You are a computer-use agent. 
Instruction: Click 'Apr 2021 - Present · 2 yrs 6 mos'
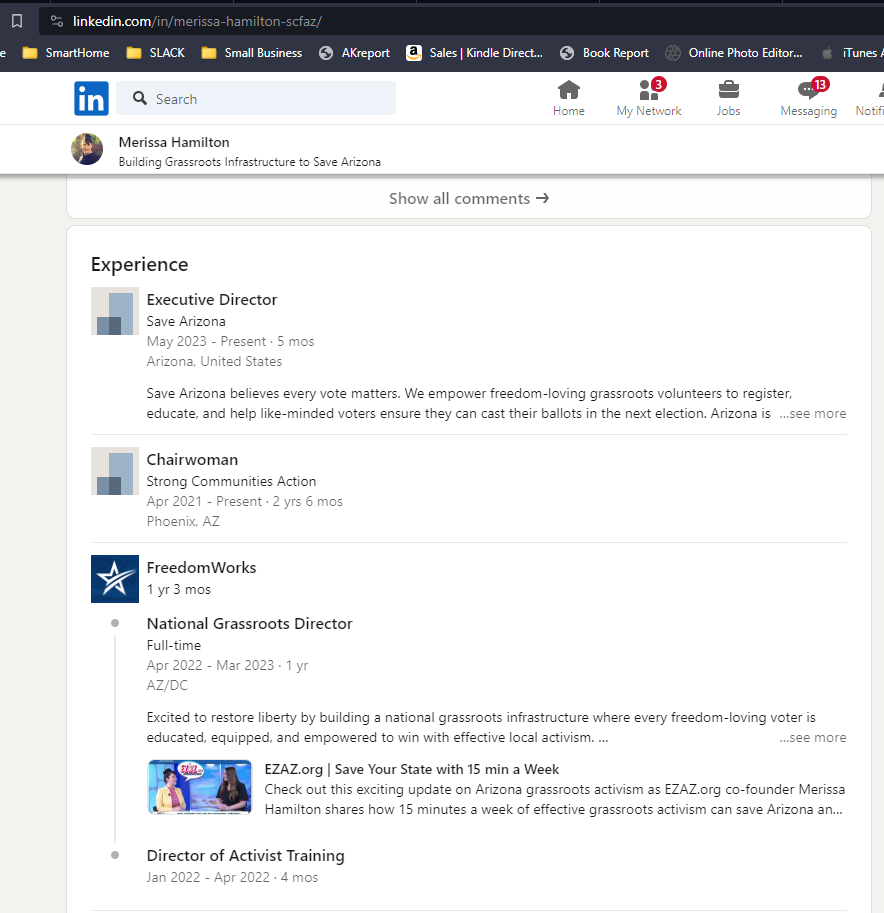click(245, 501)
